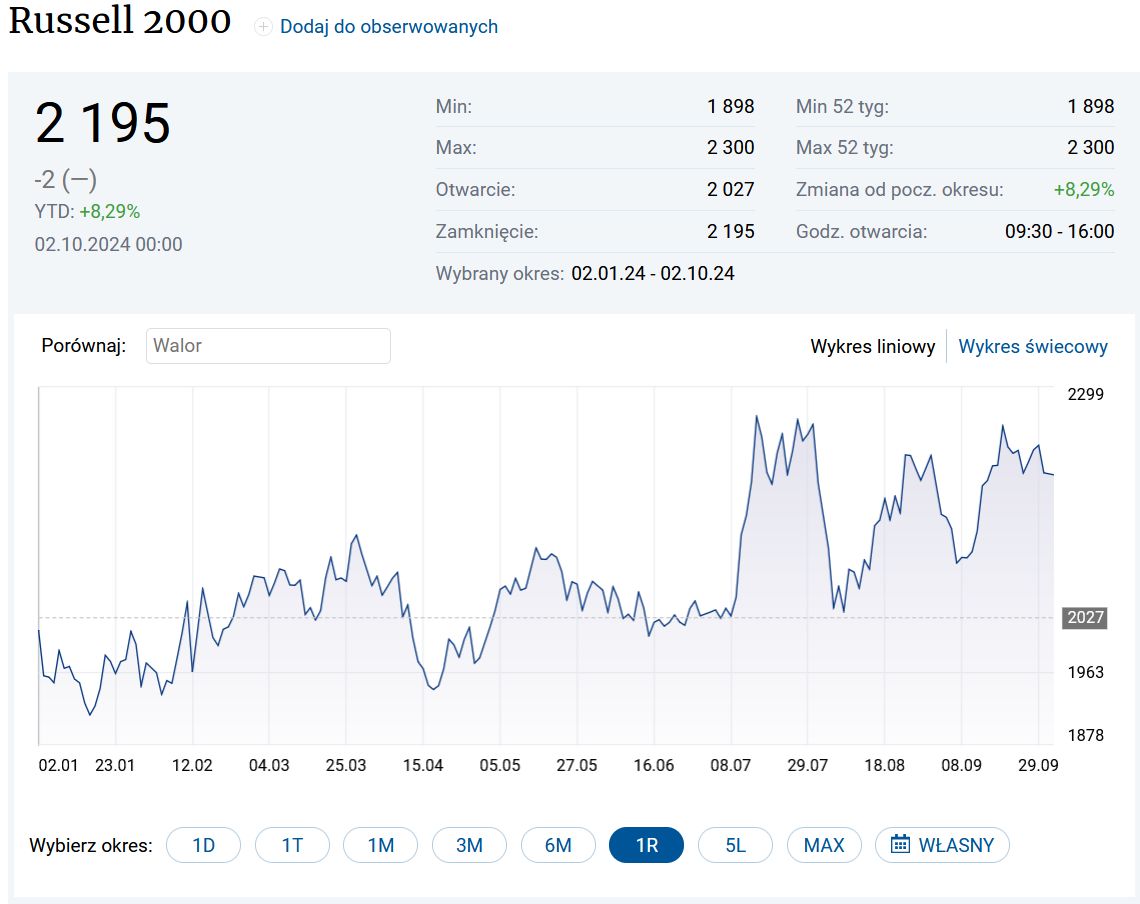Choose the 1T weekly period
Image resolution: width=1140 pixels, height=904 pixels.
(x=292, y=845)
